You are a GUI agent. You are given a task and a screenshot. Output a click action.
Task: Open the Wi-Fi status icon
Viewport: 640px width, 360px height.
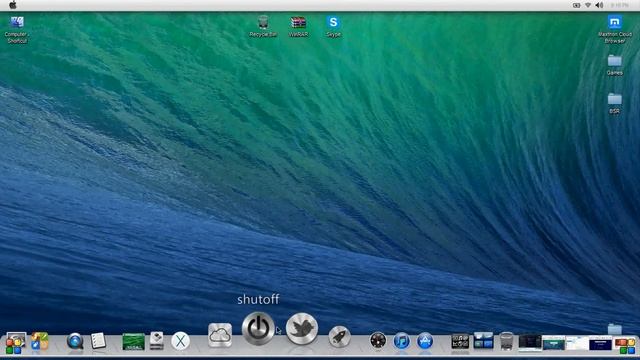point(588,5)
